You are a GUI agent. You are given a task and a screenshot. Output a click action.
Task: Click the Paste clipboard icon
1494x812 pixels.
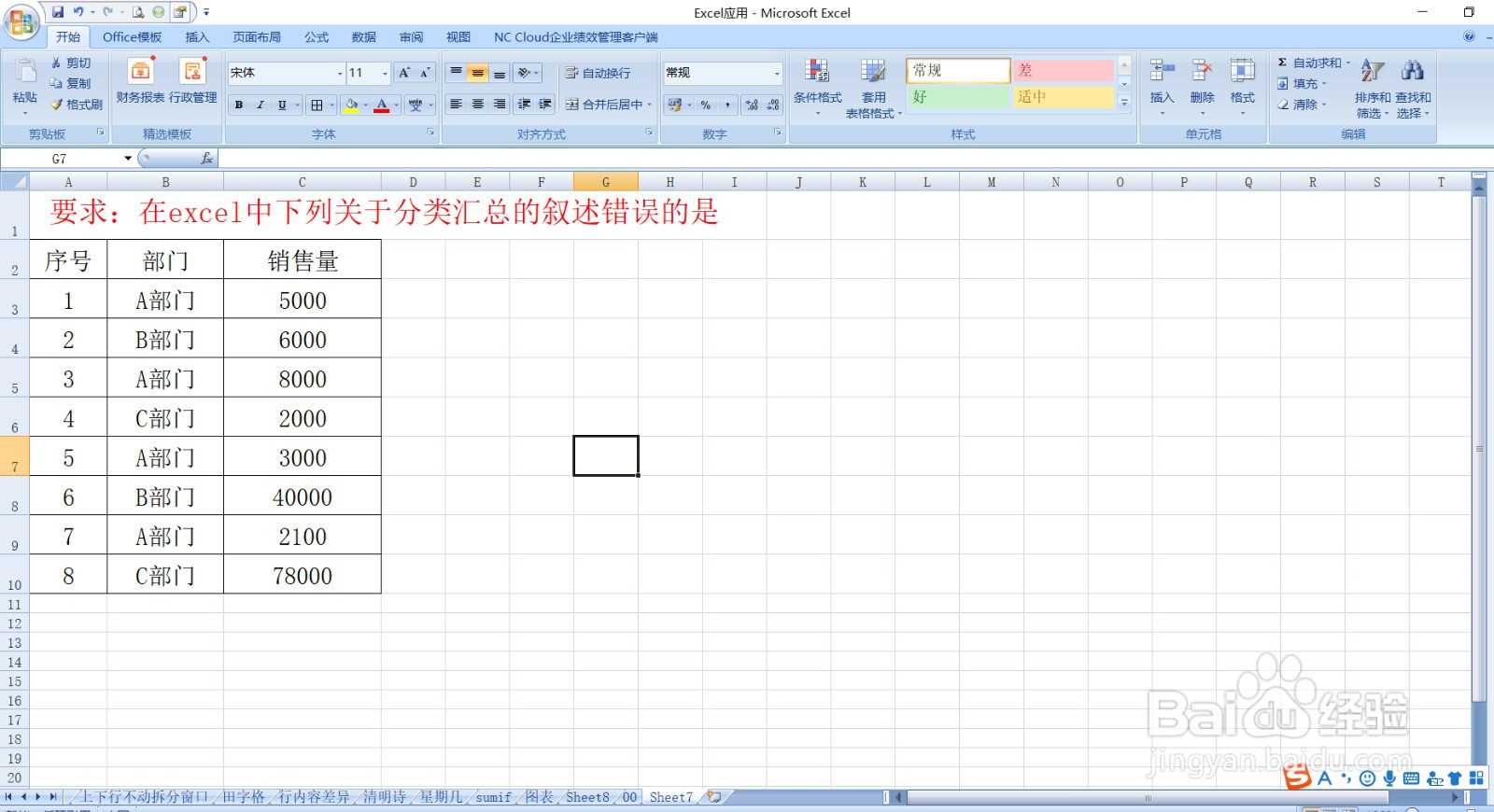click(25, 73)
